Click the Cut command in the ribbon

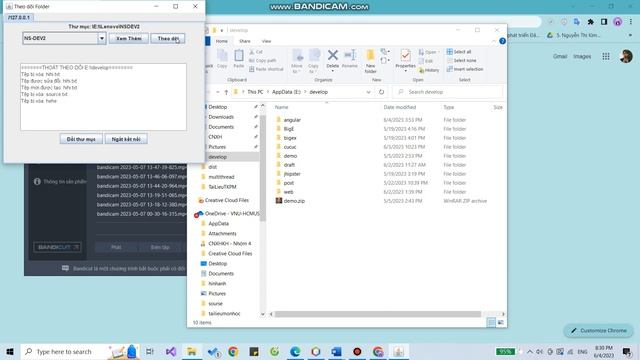[256, 52]
